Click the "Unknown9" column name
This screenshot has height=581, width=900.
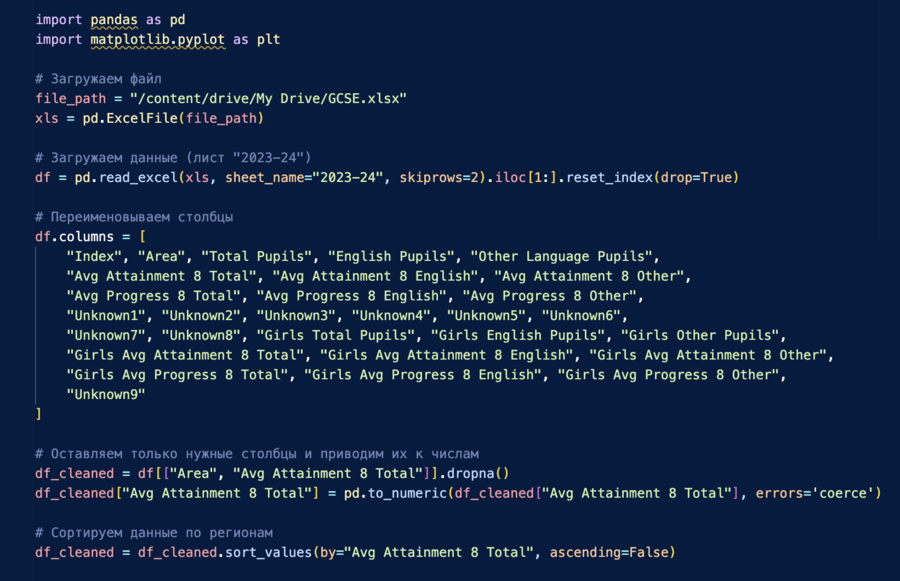[106, 395]
